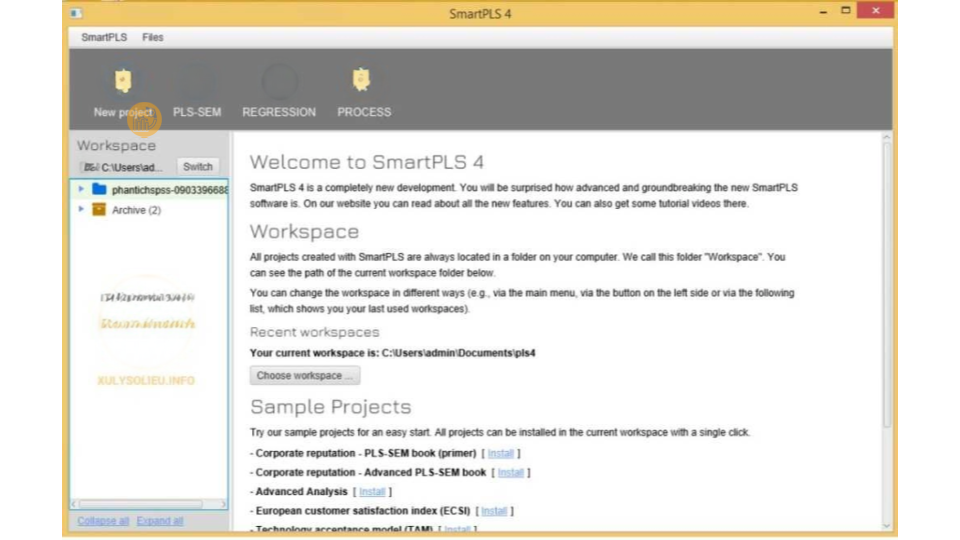Click the SmartPLS title bar app icon

point(76,13)
